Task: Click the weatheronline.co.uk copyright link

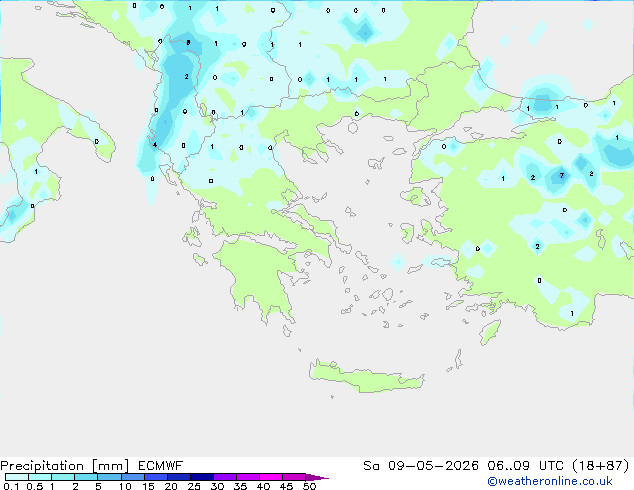Action: tap(550, 481)
